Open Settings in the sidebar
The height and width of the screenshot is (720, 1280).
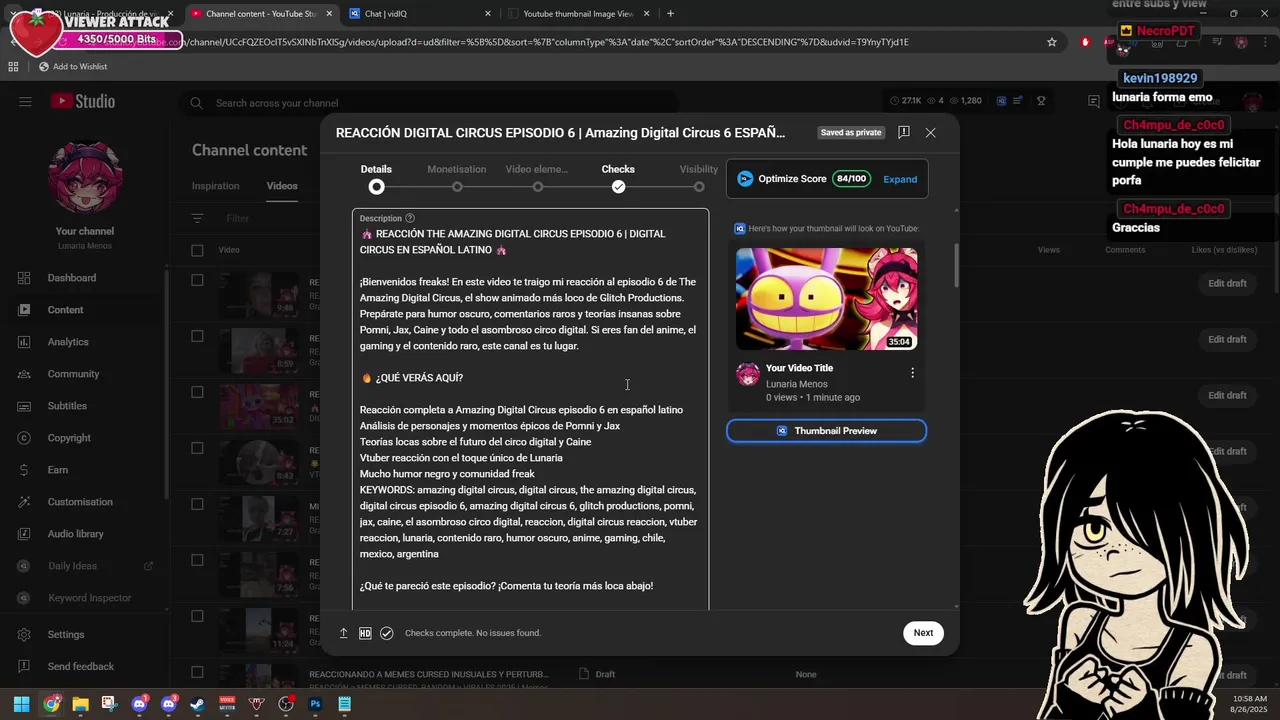click(66, 634)
